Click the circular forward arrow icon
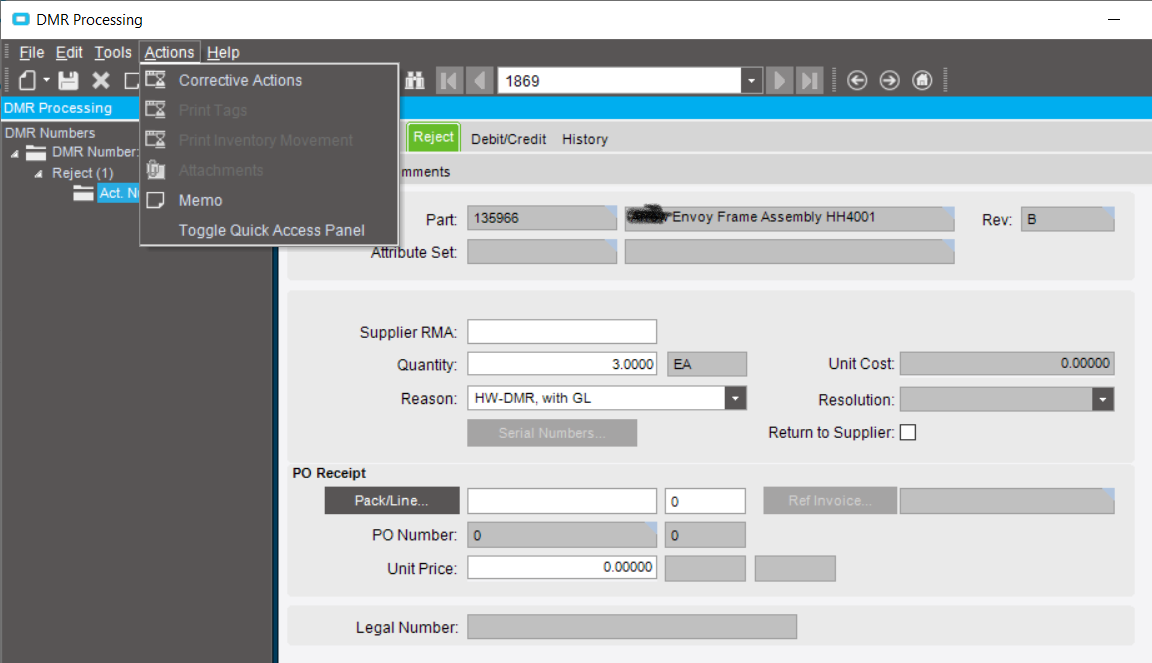The image size is (1152, 663). click(889, 80)
